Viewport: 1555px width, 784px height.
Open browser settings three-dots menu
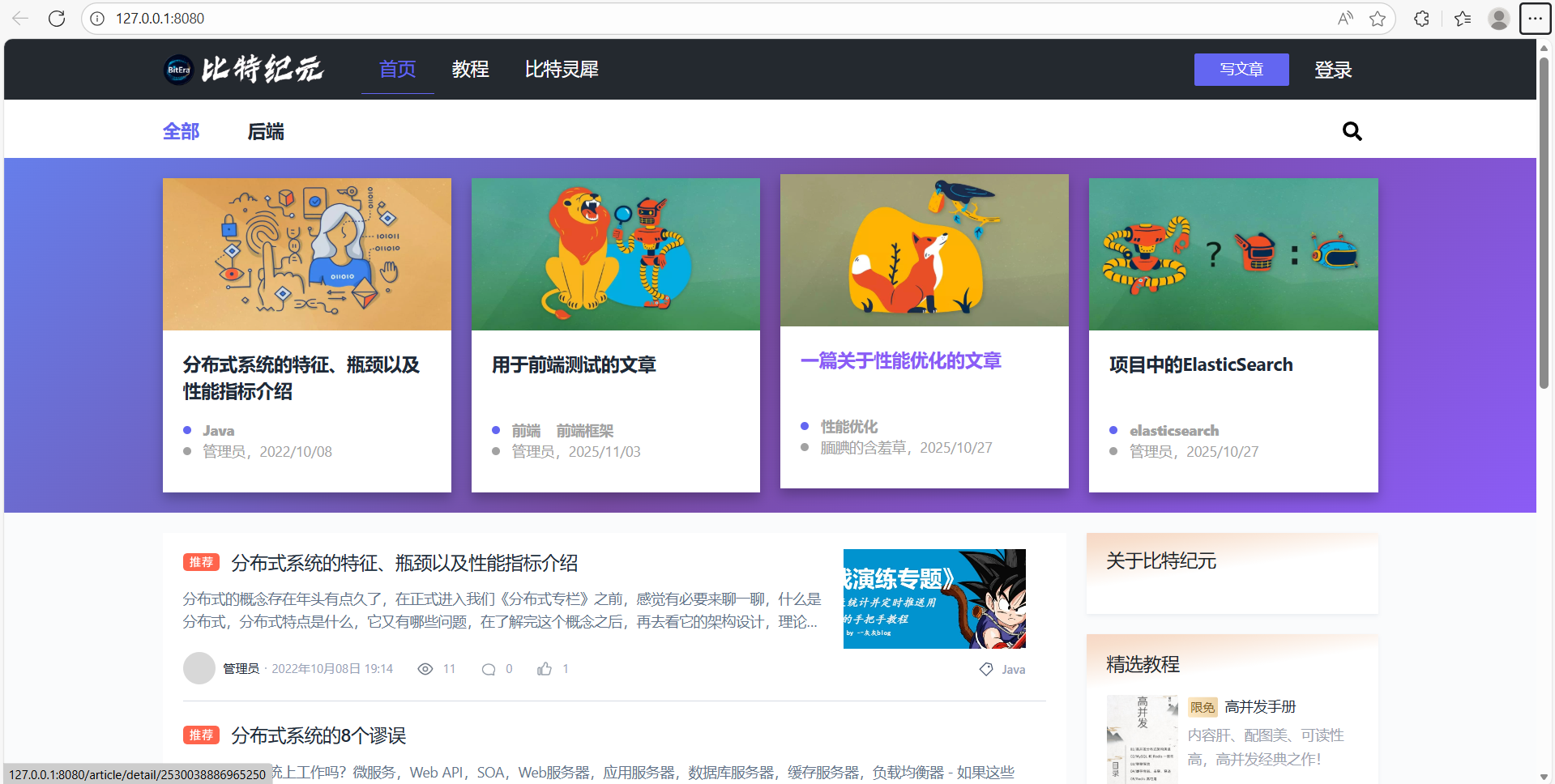click(1535, 19)
